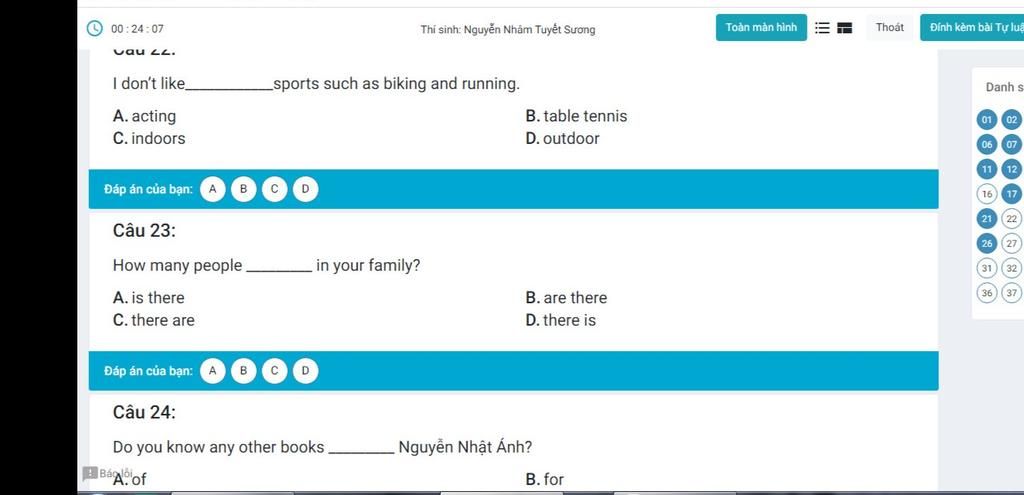Click the 'outdoor' option text in question 22
The height and width of the screenshot is (495, 1024).
pos(571,138)
